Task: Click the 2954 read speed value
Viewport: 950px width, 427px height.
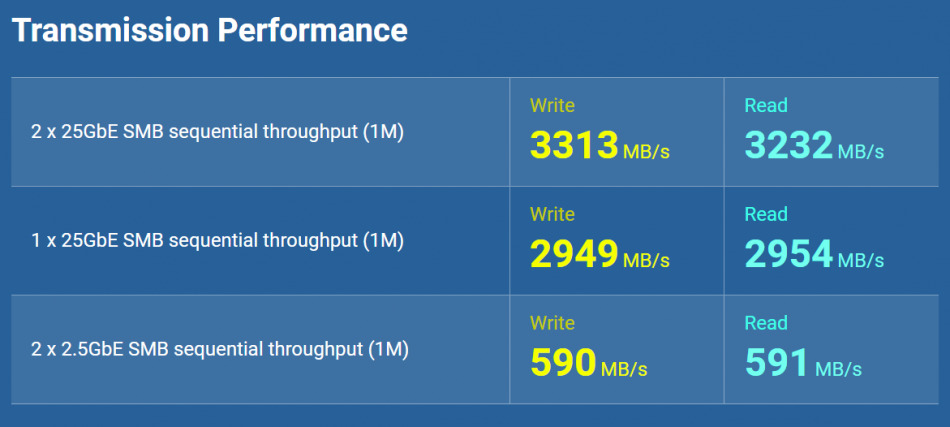Action: pyautogui.click(x=788, y=255)
